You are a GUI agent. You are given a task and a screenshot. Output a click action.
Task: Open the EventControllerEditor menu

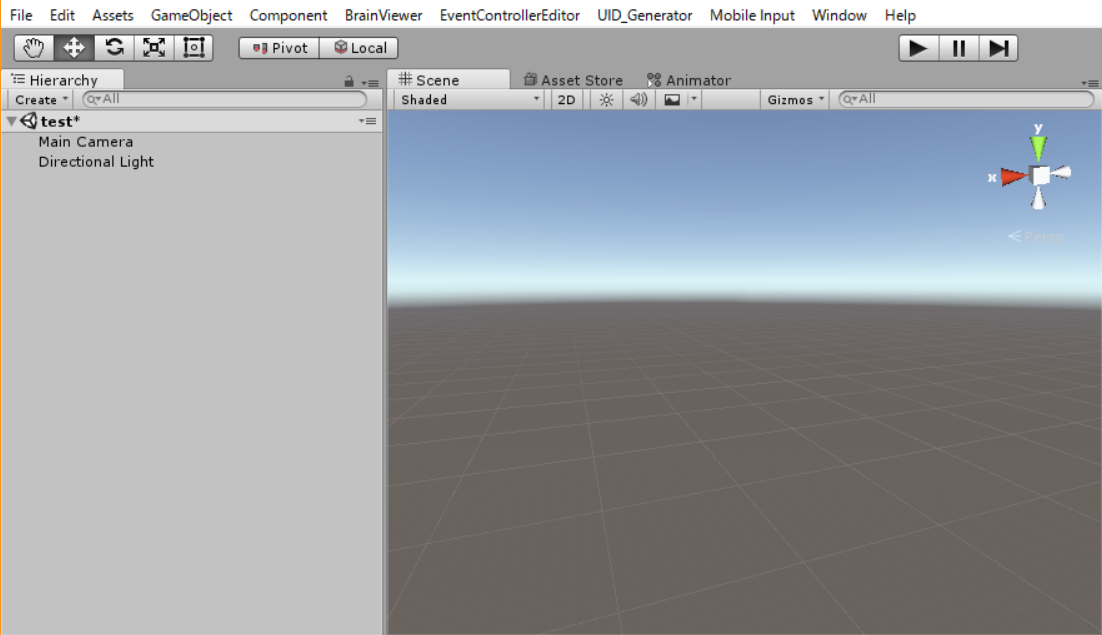click(x=510, y=15)
